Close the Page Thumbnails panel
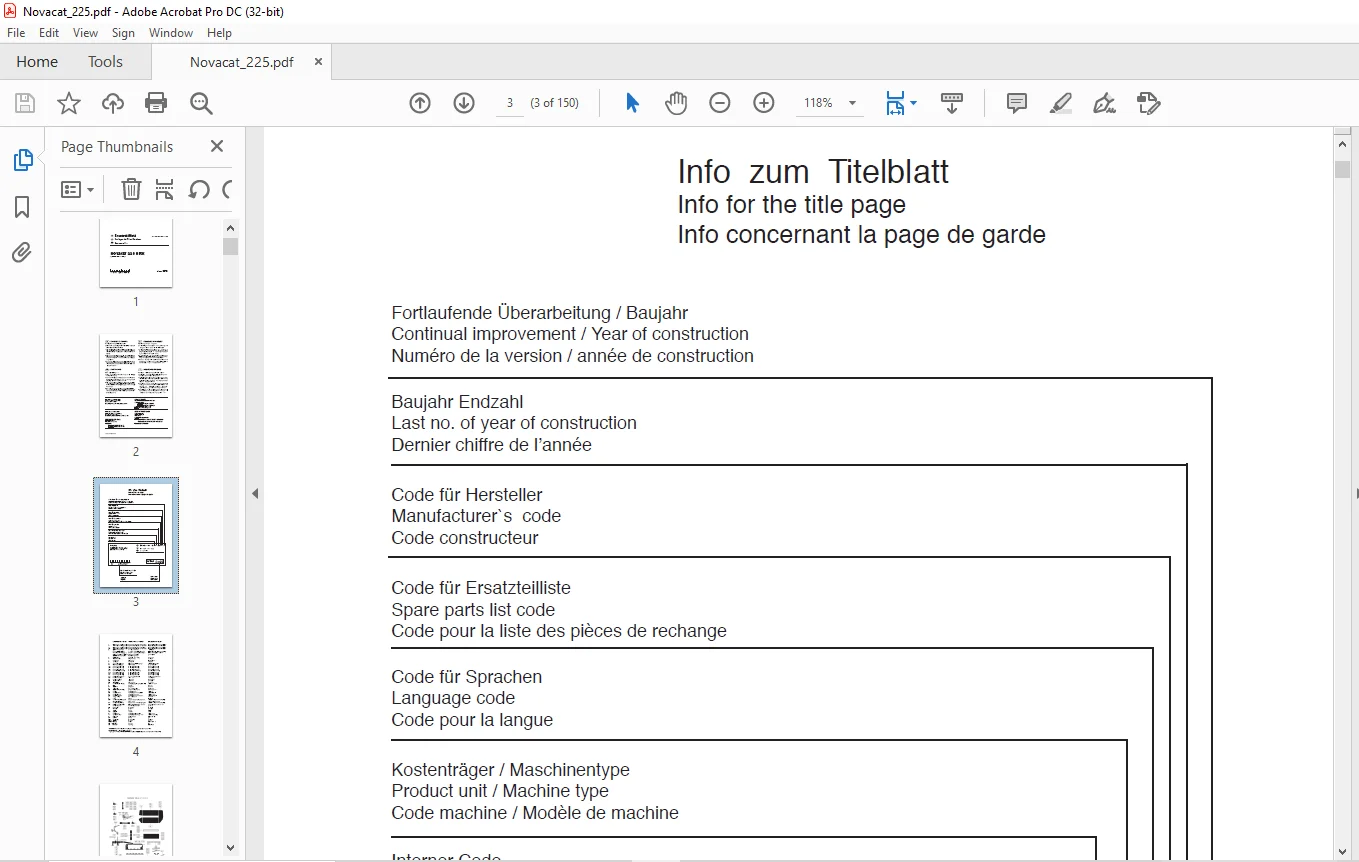 point(217,146)
